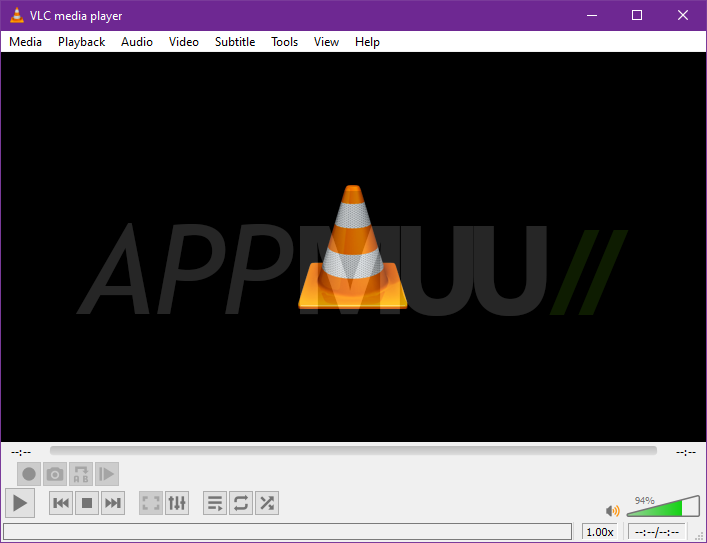
Task: Click the 1.00x playback speed label
Action: 600,532
